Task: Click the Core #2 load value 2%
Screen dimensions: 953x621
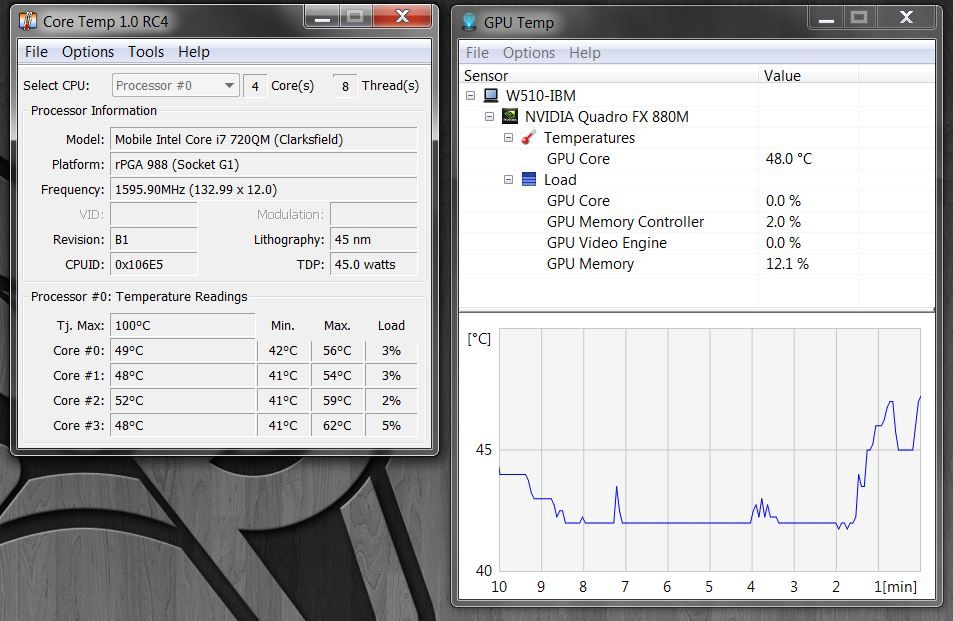Action: (391, 400)
